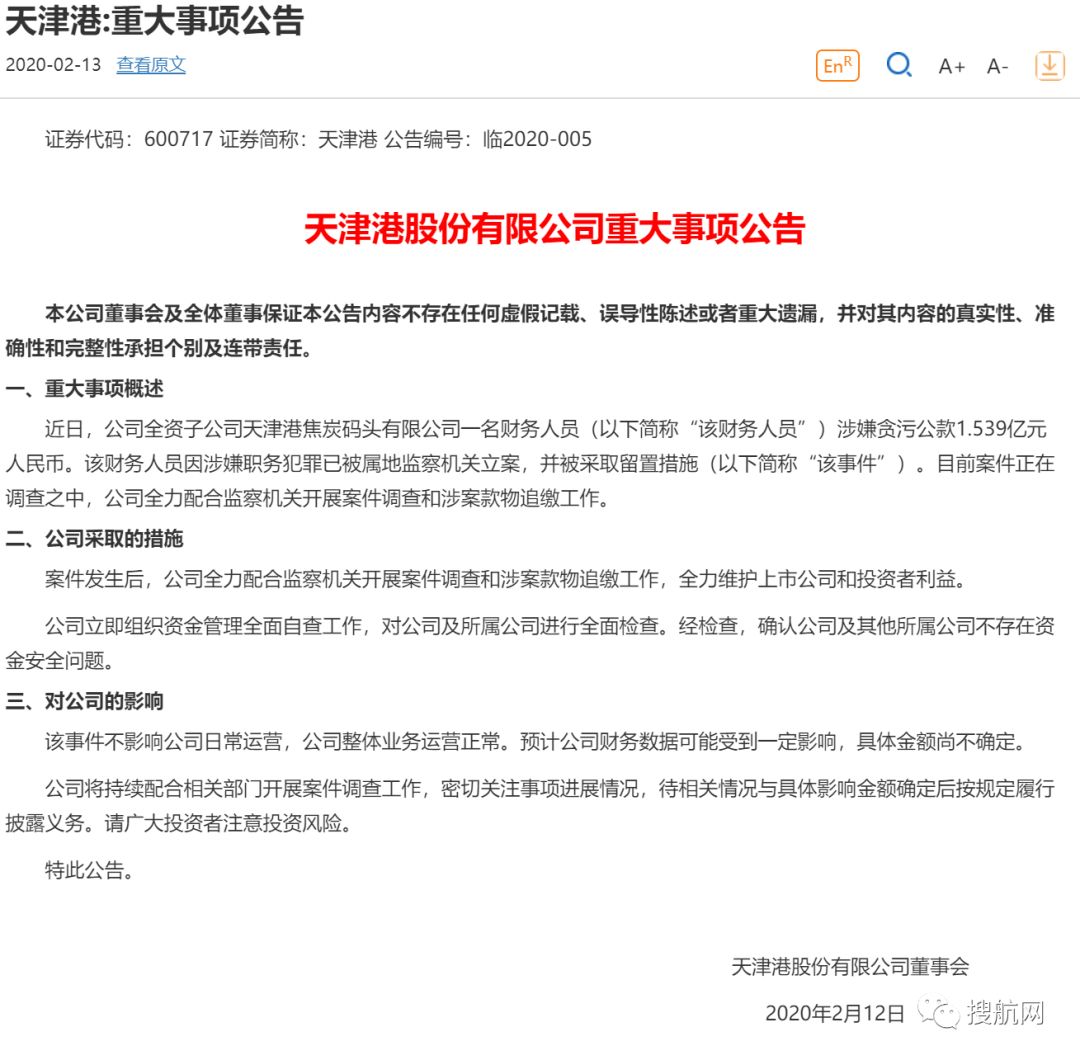Click the bold board guarantee statement paragraph
The height and width of the screenshot is (1060, 1080).
tap(530, 331)
